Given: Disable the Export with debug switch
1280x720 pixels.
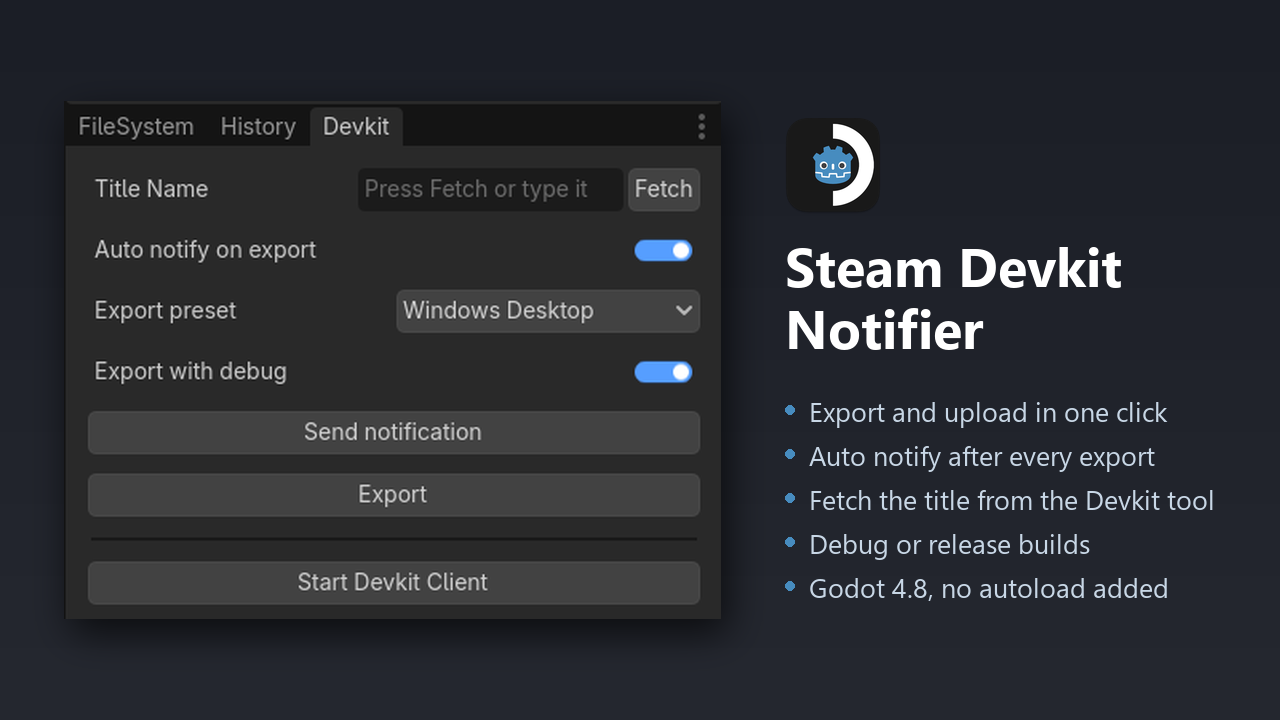Looking at the screenshot, I should click(663, 372).
